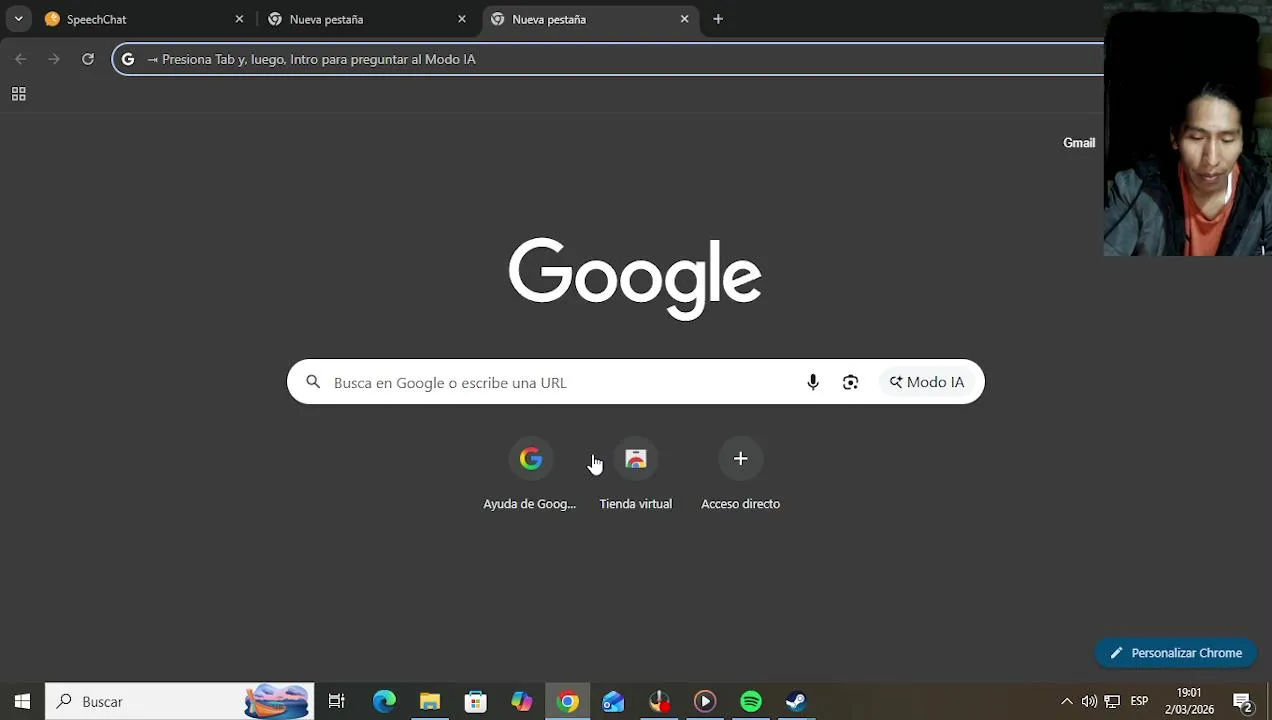The image size is (1272, 720).
Task: Open Spotify from taskbar
Action: [751, 702]
